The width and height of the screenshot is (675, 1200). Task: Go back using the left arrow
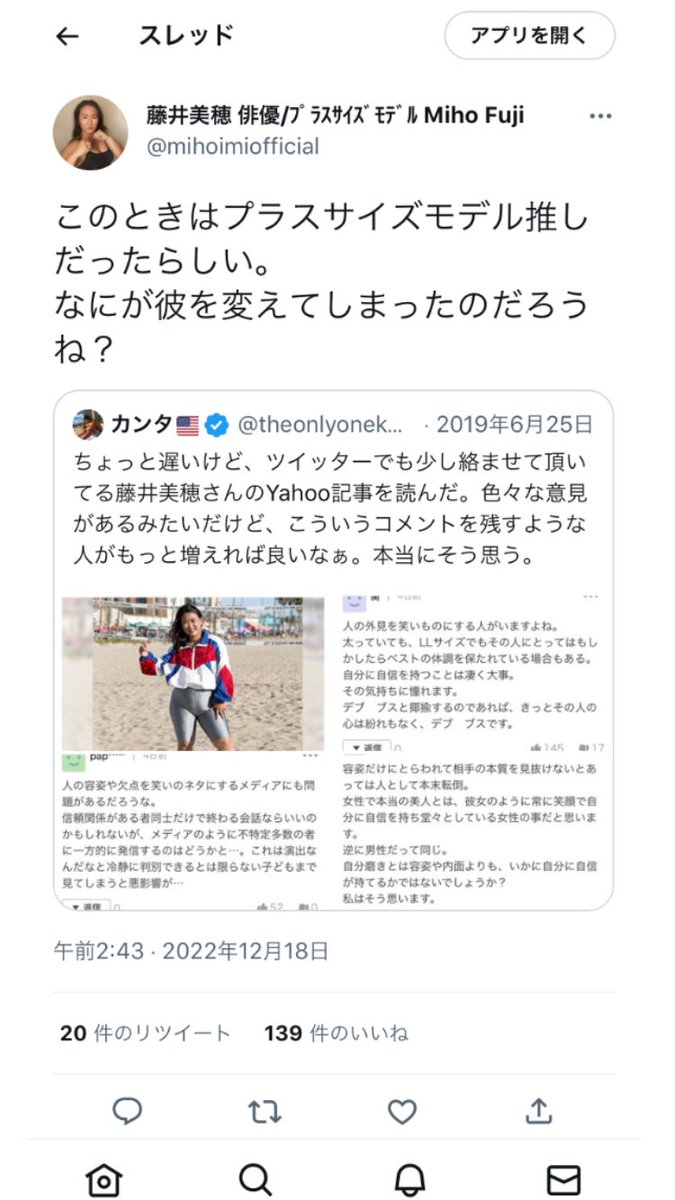click(x=67, y=37)
